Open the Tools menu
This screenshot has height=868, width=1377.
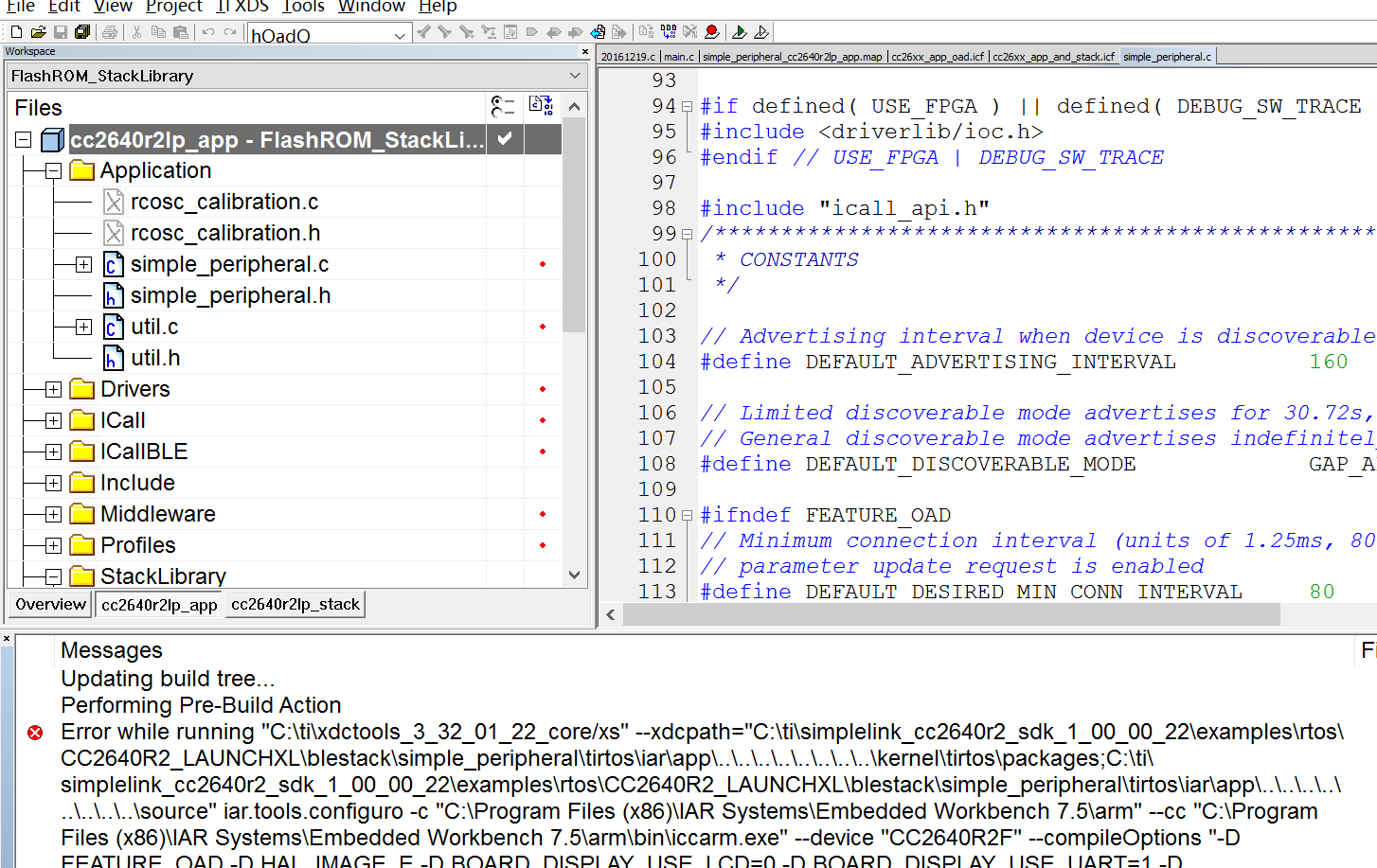303,7
